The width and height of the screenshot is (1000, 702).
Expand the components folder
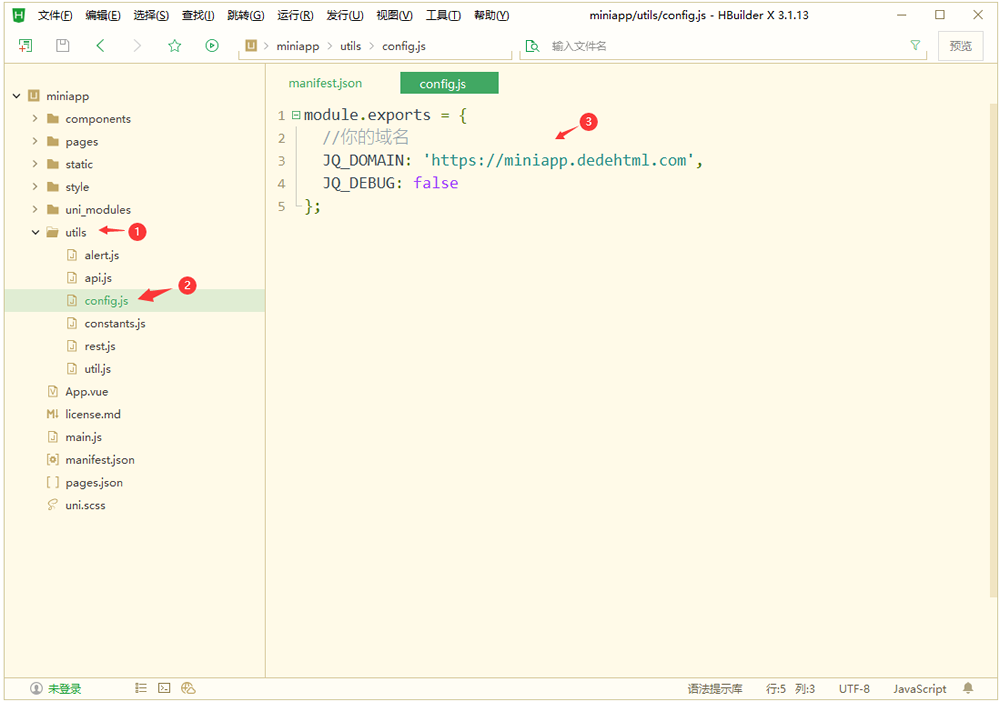(x=35, y=119)
